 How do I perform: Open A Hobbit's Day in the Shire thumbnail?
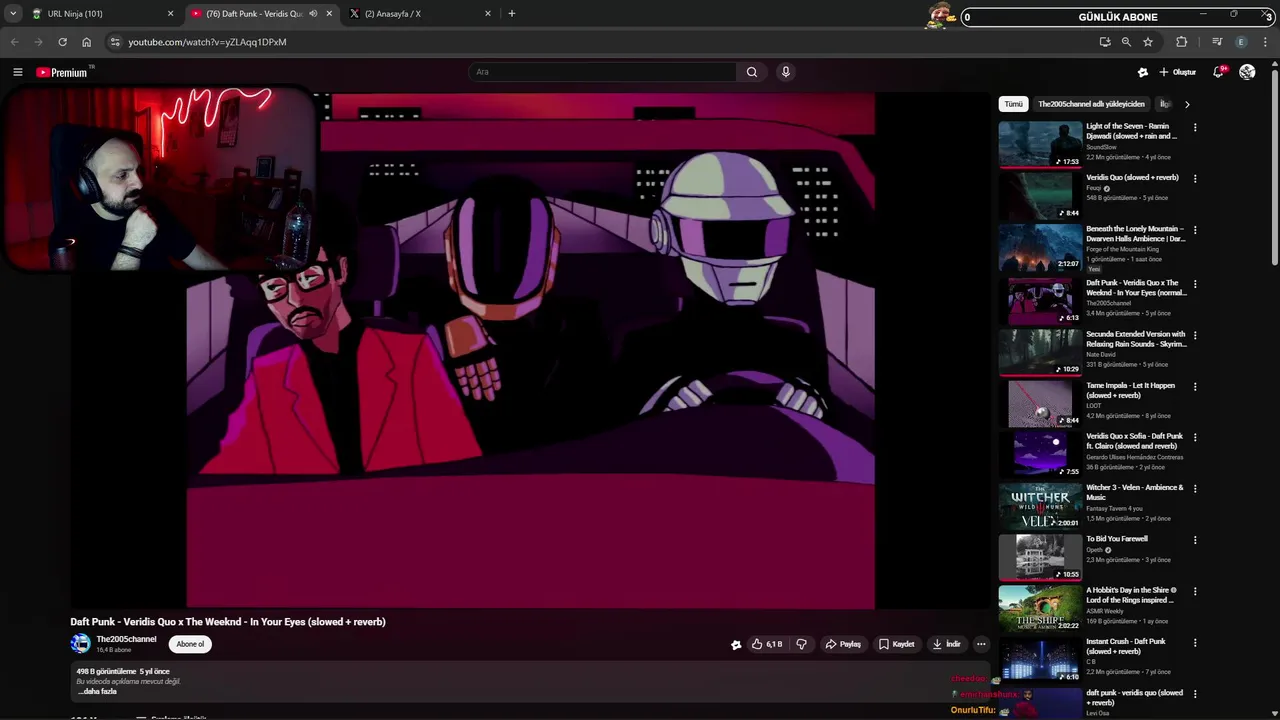point(1040,608)
